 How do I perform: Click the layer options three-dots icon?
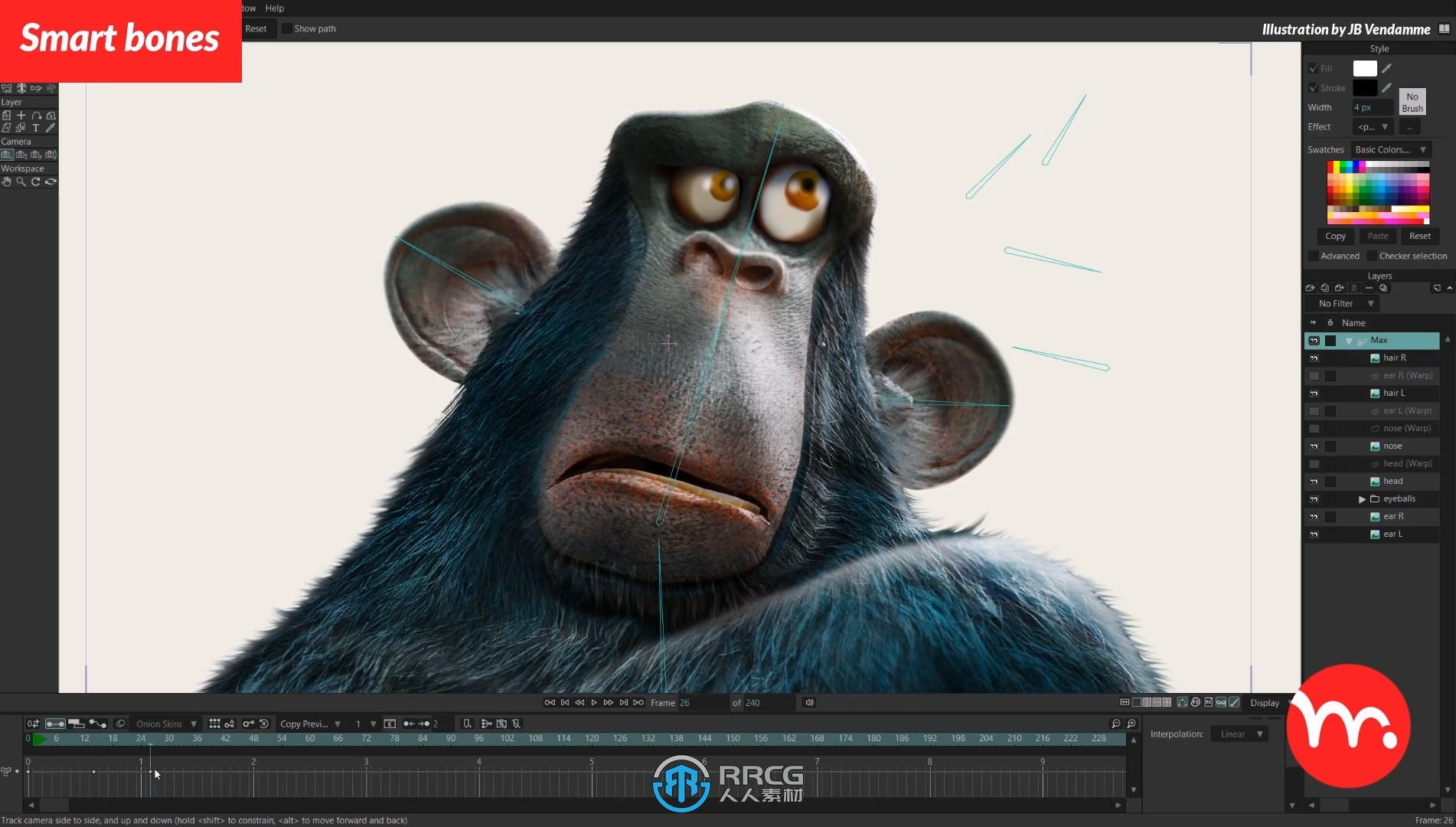[x=1369, y=288]
